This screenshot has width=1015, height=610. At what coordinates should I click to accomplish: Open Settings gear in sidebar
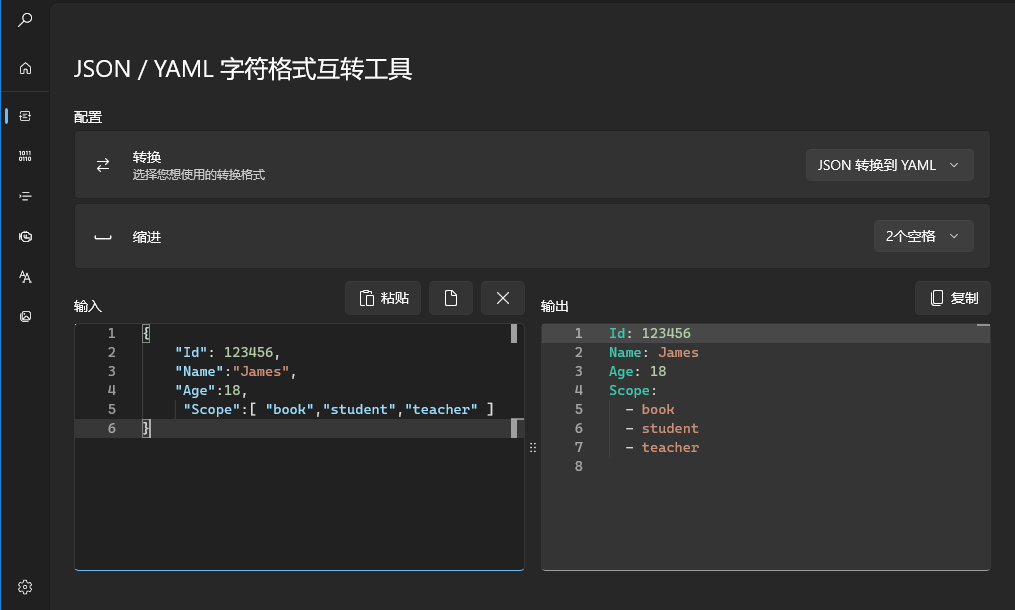[x=25, y=587]
